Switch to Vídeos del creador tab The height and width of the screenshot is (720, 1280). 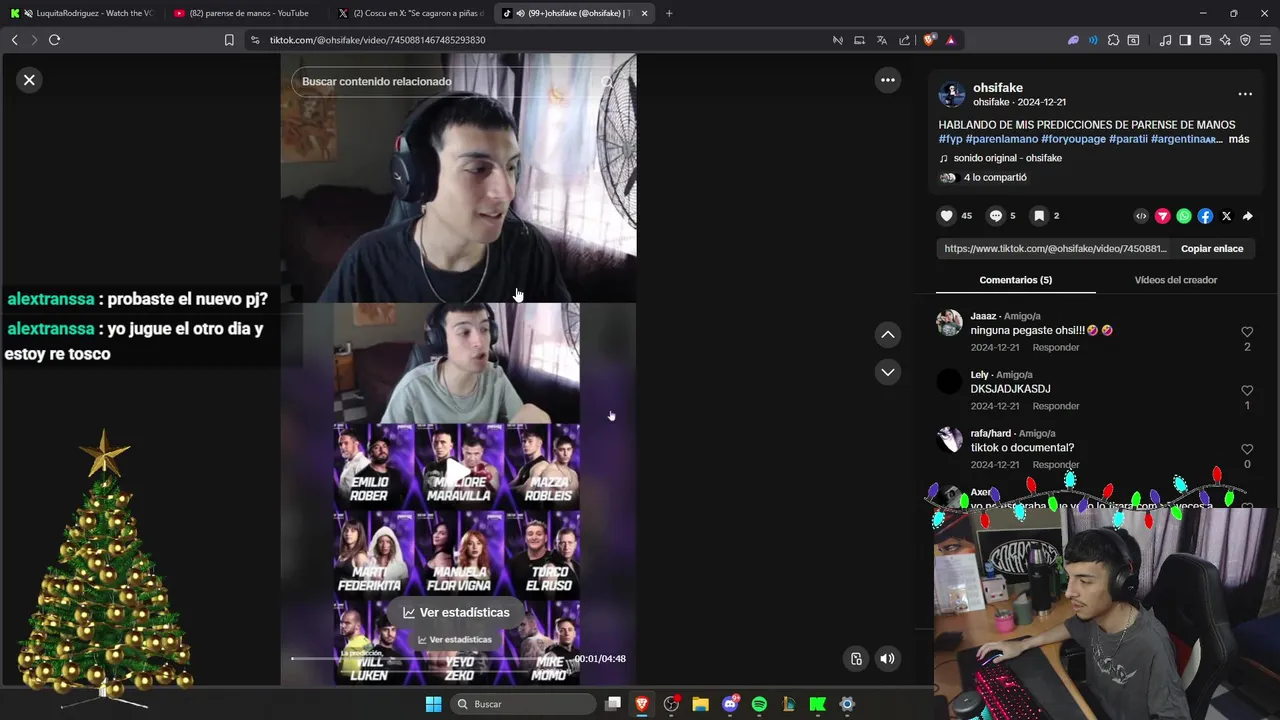[1175, 280]
